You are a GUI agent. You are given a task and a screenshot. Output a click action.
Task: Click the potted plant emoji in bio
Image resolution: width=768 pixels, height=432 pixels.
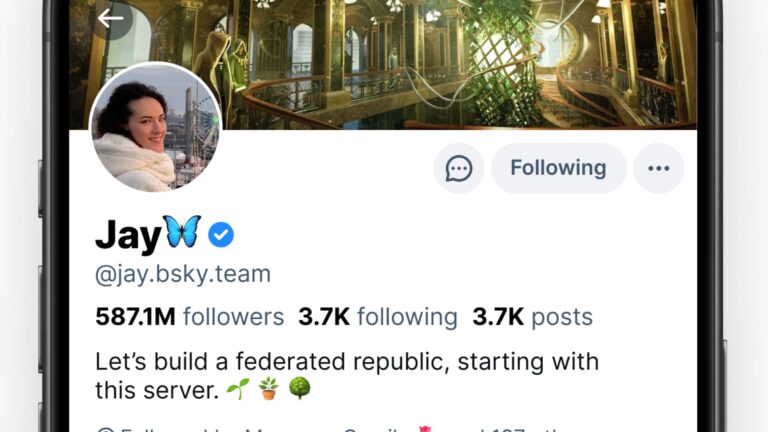coord(269,388)
